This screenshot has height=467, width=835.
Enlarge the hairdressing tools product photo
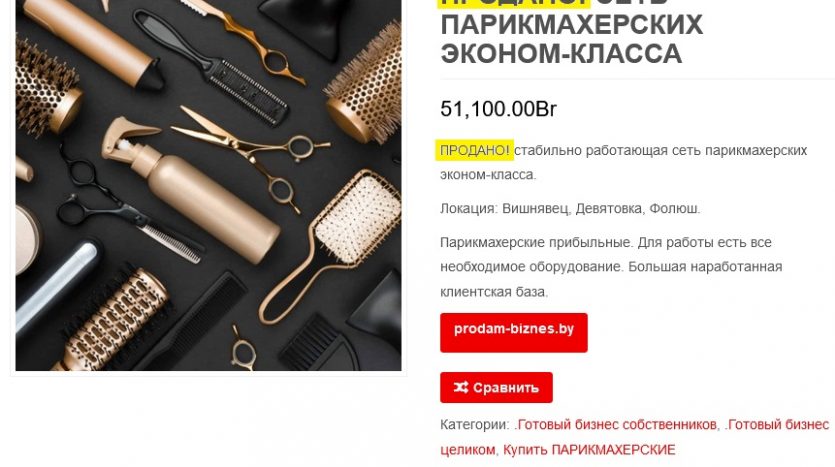coord(208,185)
